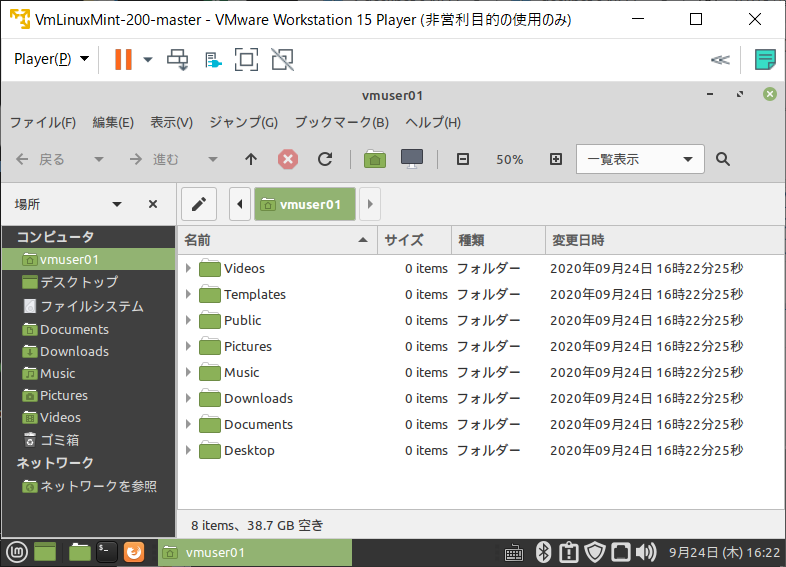Launch Firefox from the panel

click(134, 552)
